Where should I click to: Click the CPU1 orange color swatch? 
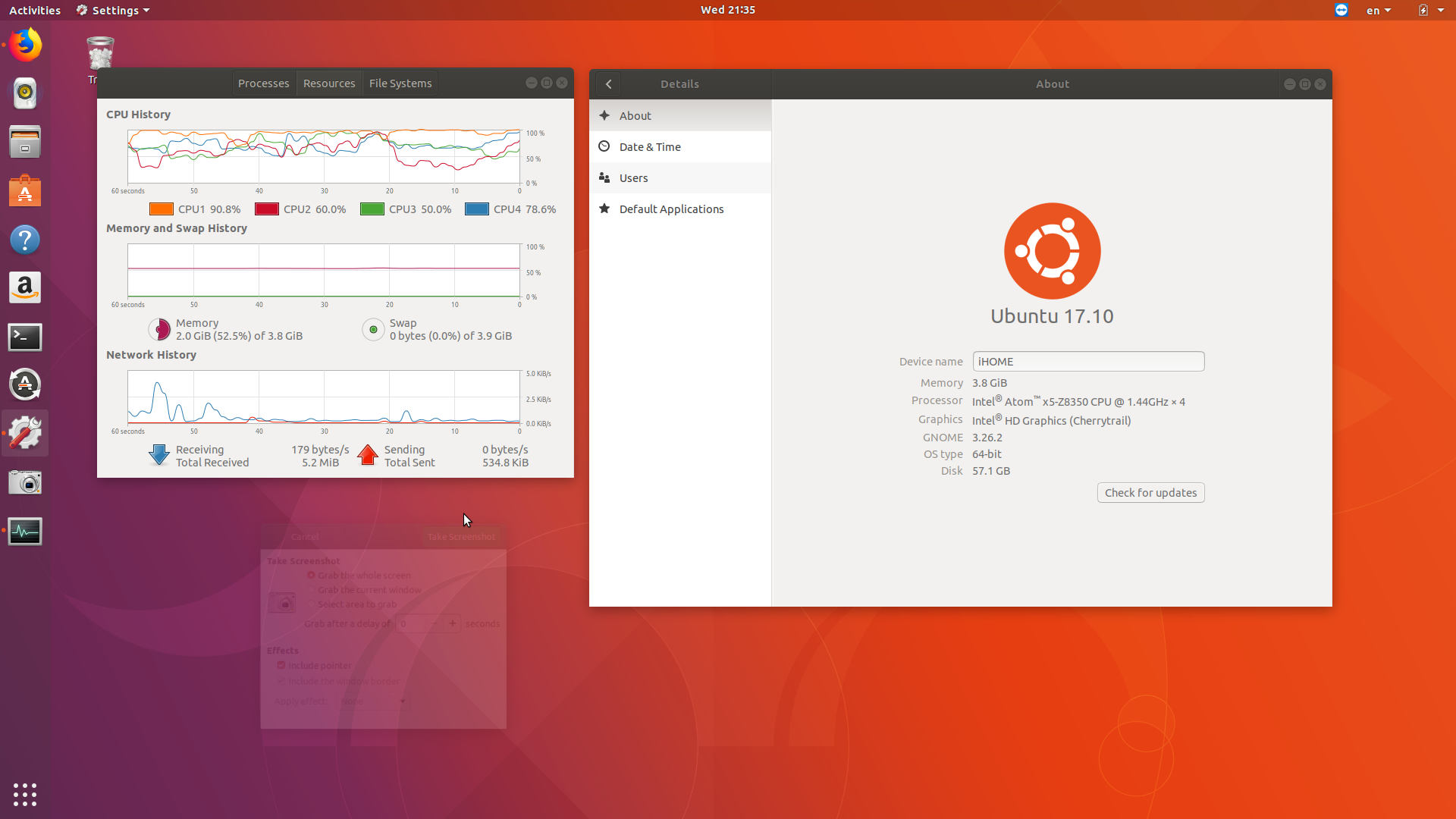pos(162,209)
